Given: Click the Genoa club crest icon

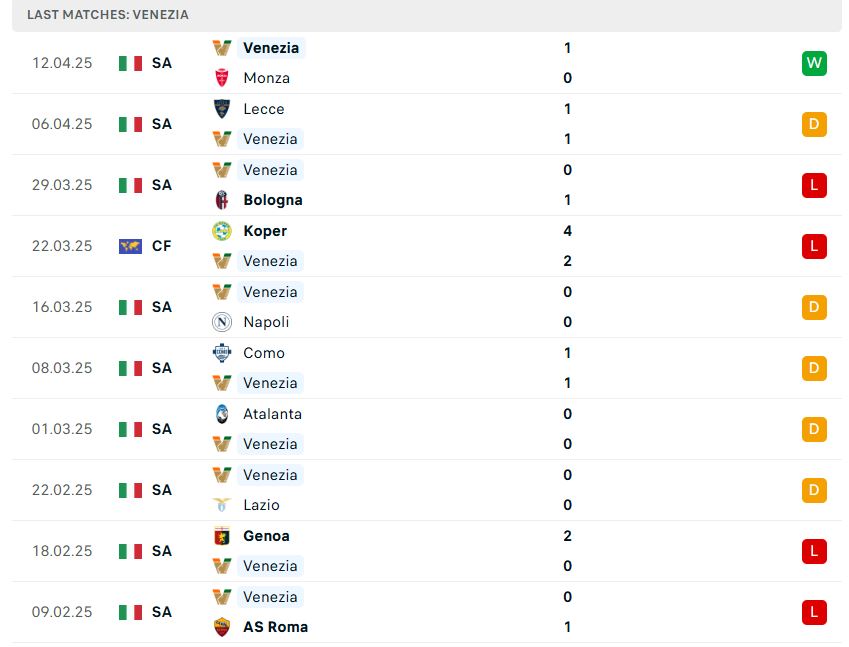Looking at the screenshot, I should tap(222, 536).
